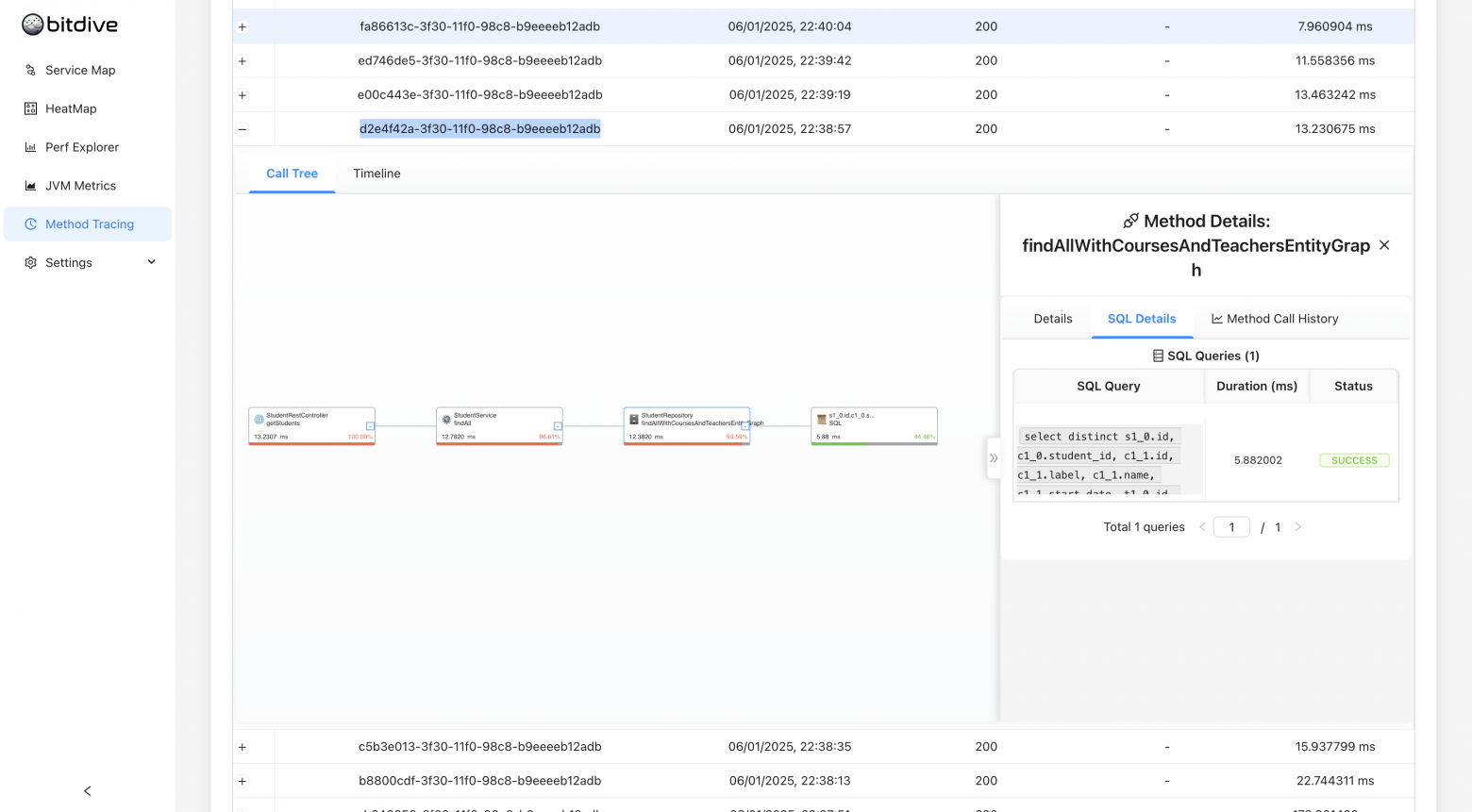
Task: Open JVM Metrics page
Action: point(88,186)
